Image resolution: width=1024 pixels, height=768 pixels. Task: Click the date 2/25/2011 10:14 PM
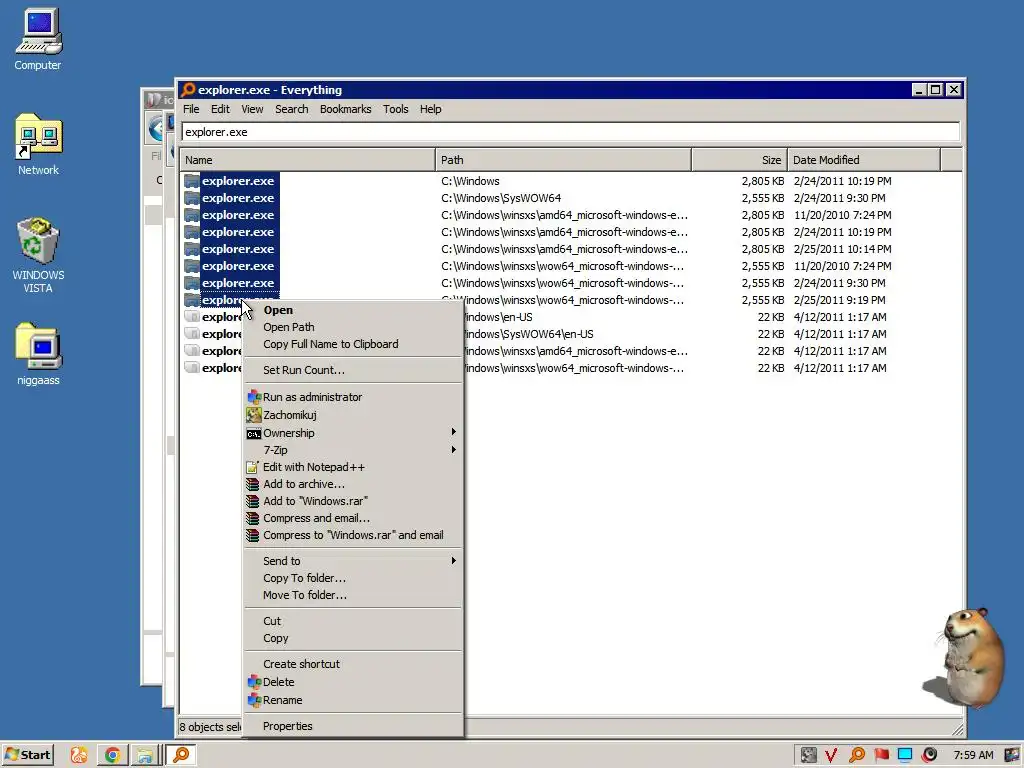(842, 249)
